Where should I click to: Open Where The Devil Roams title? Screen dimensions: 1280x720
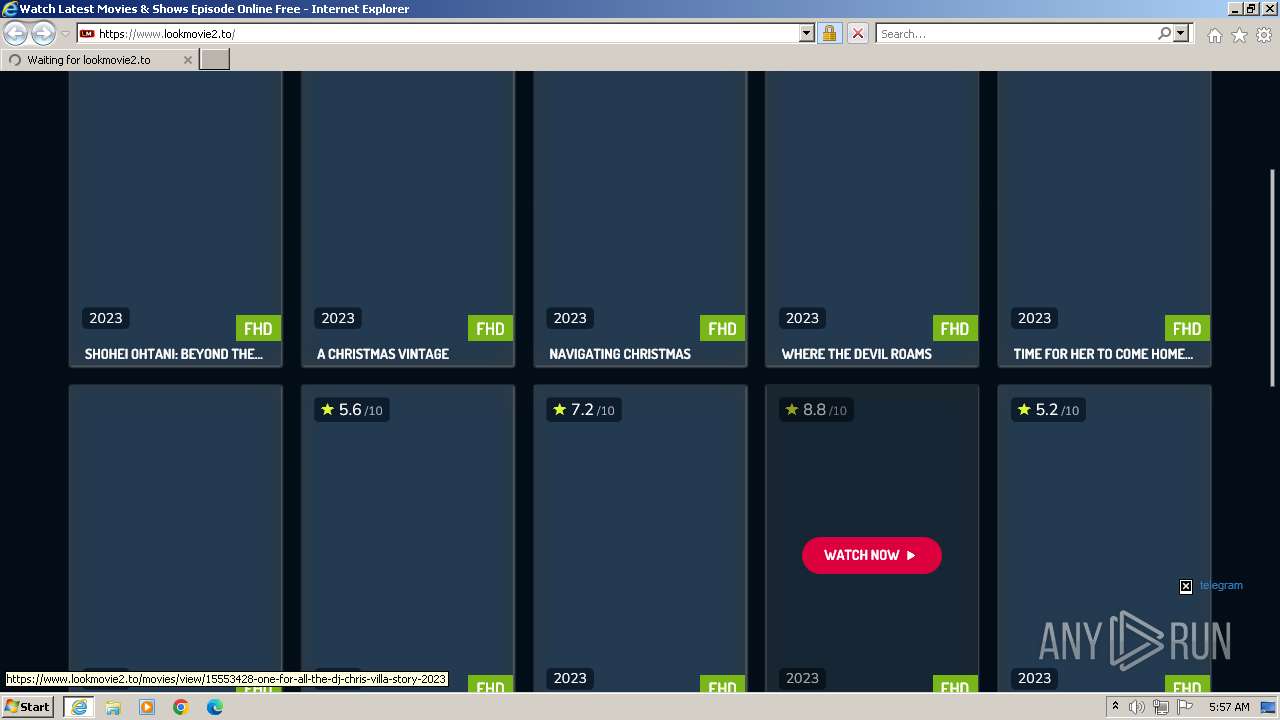pyautogui.click(x=857, y=354)
